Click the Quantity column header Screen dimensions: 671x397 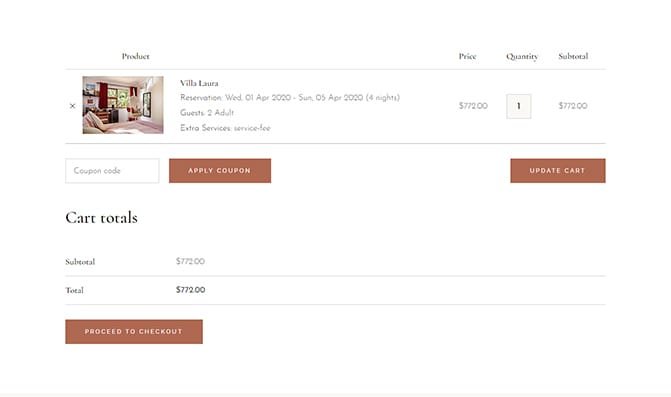[x=522, y=56]
